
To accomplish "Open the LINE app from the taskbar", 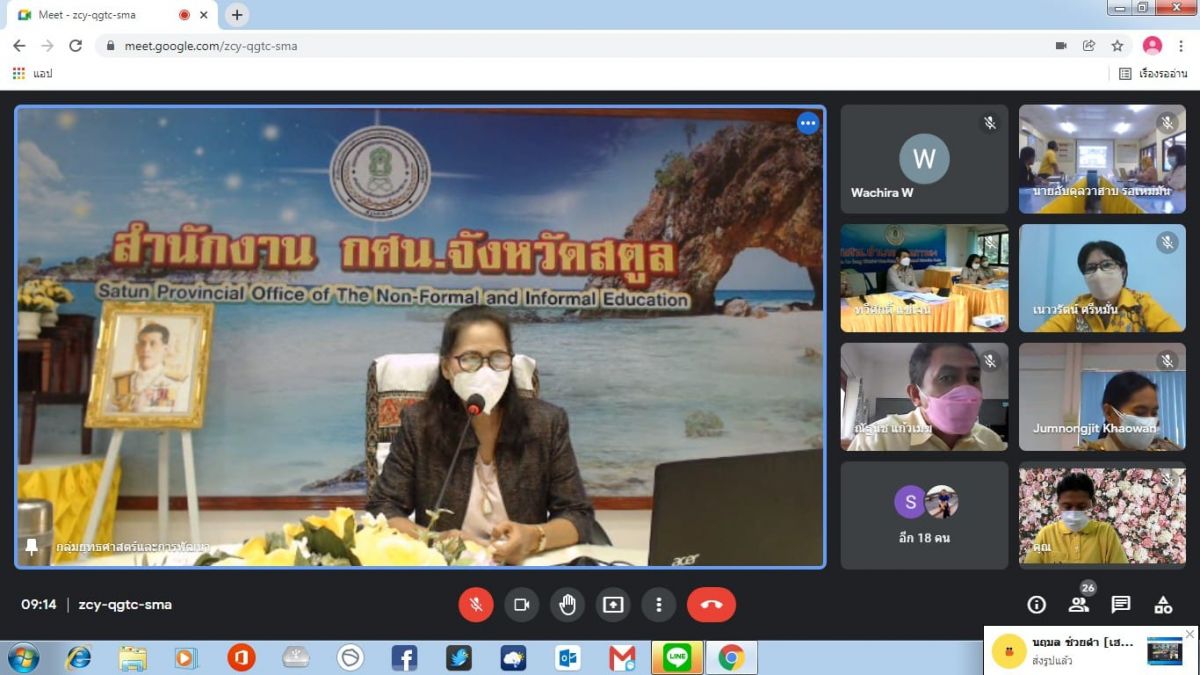I will 677,657.
